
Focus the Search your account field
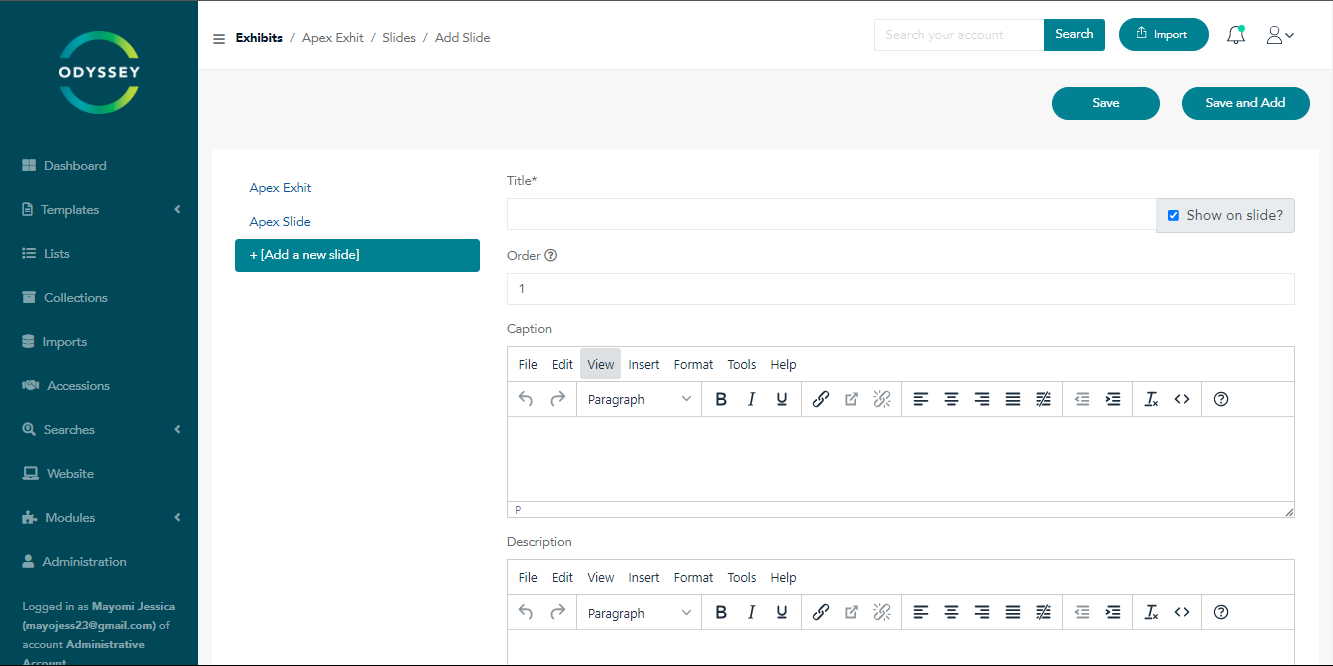959,35
